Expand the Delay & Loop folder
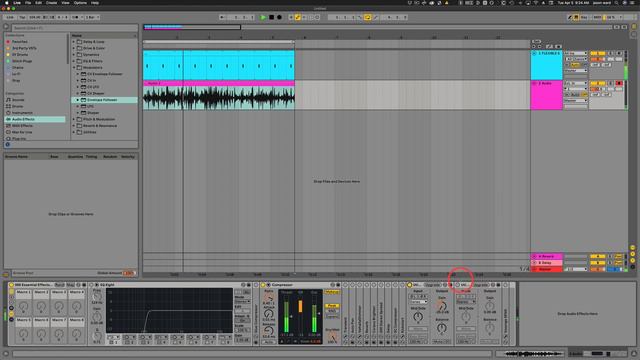 (x=74, y=42)
